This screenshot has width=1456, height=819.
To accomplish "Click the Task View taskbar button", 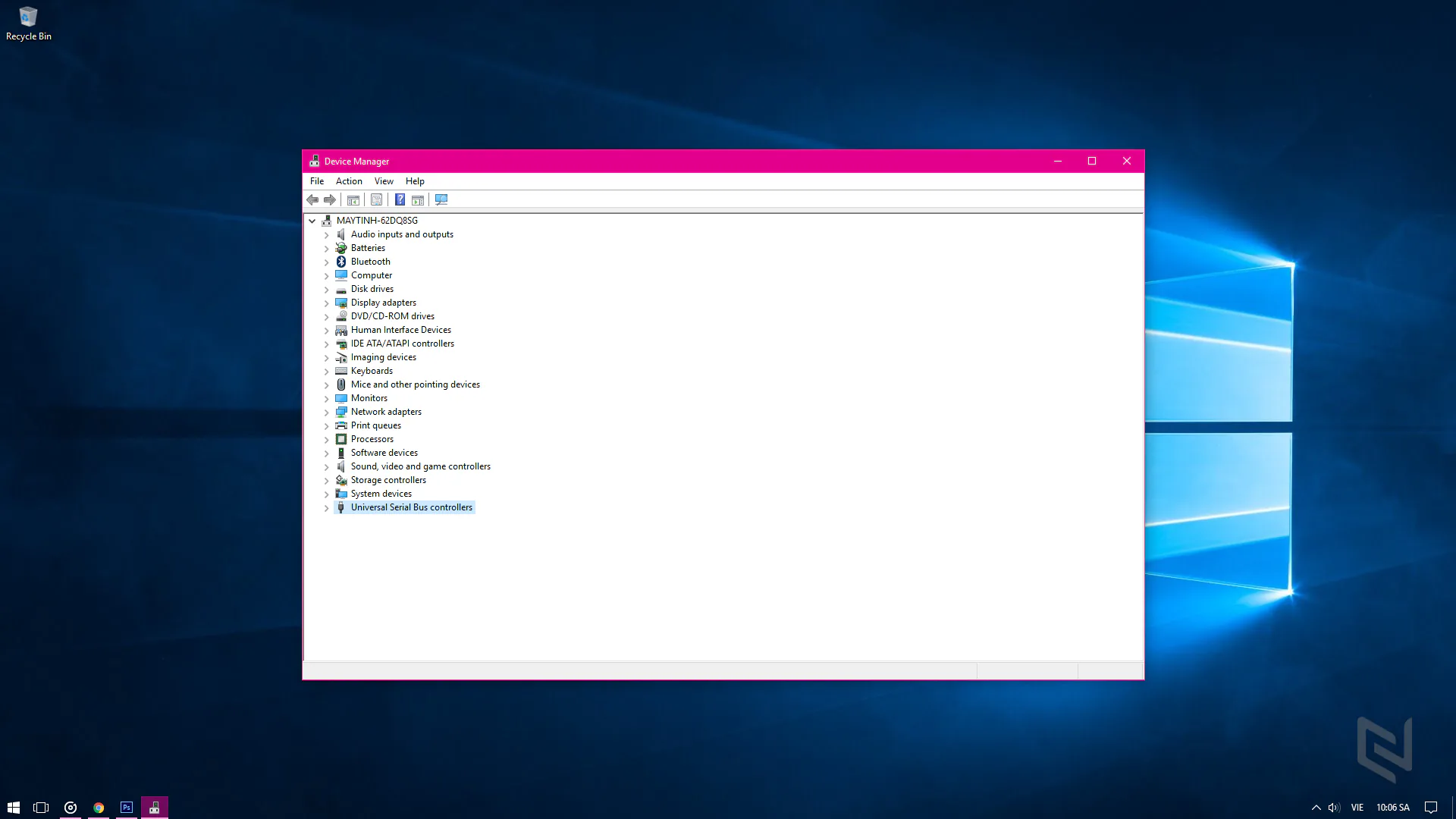I will tap(41, 808).
